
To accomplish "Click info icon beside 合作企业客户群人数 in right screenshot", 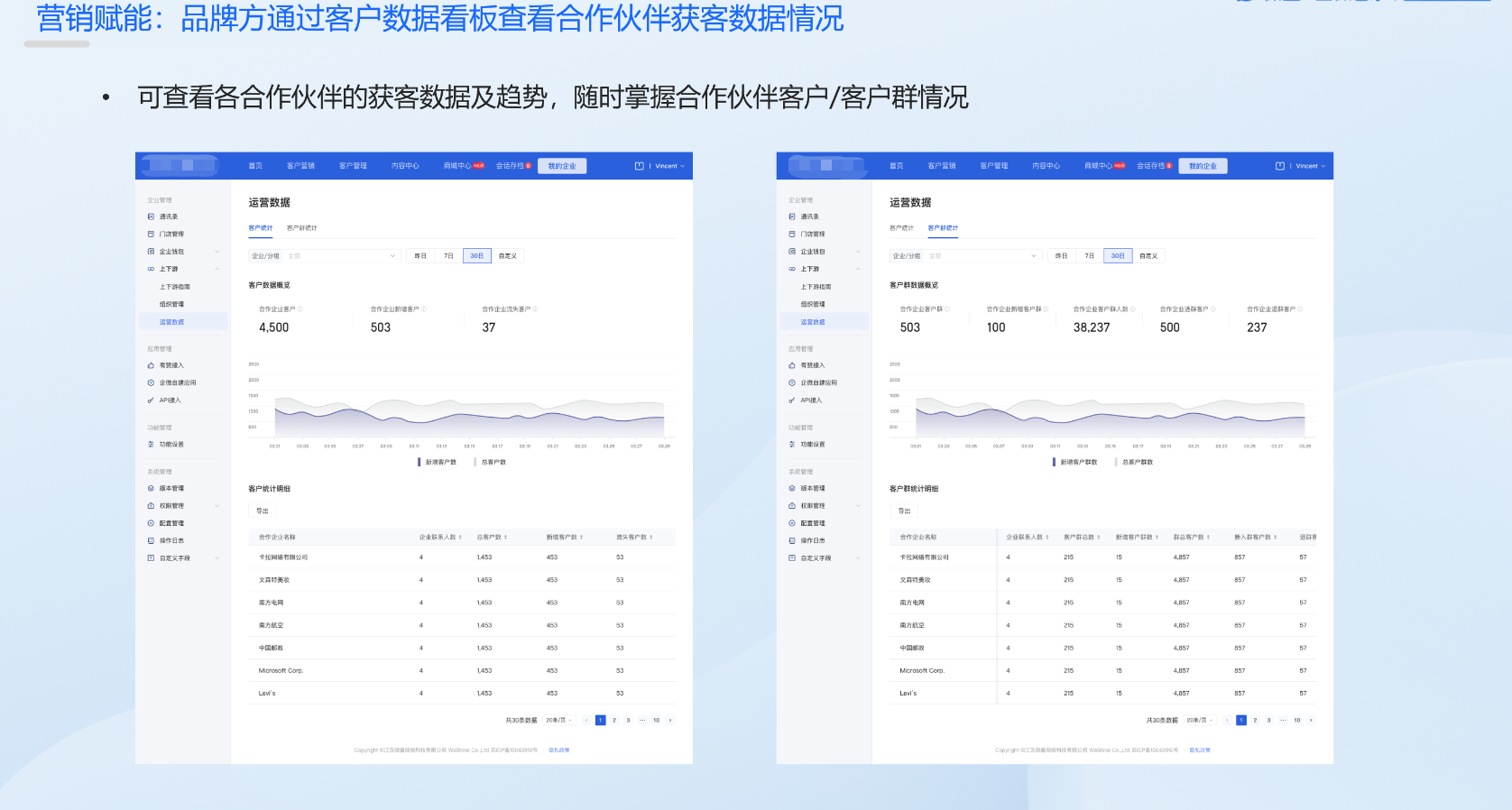I will coord(1133,308).
